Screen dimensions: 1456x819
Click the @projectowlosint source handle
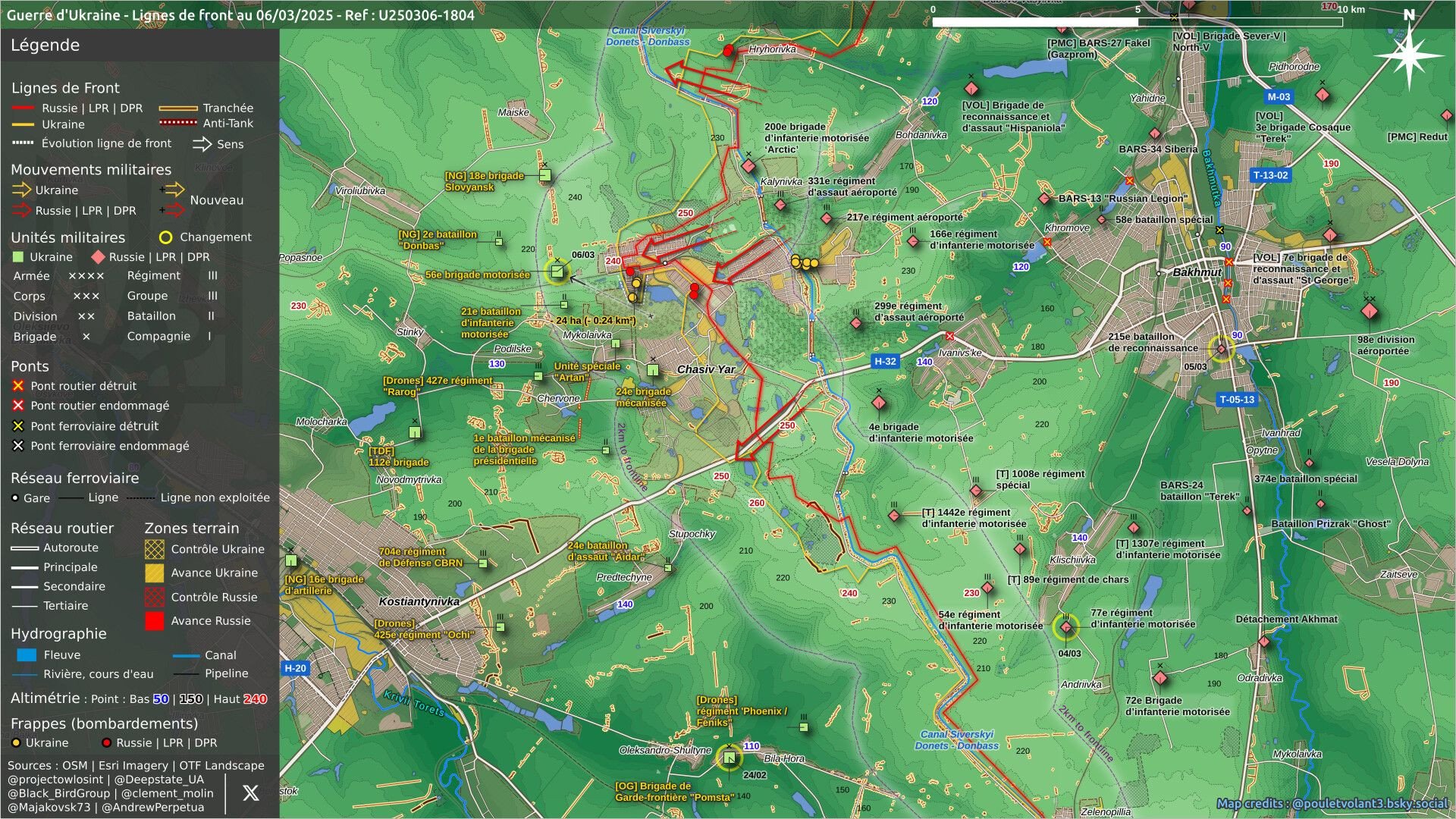point(55,780)
